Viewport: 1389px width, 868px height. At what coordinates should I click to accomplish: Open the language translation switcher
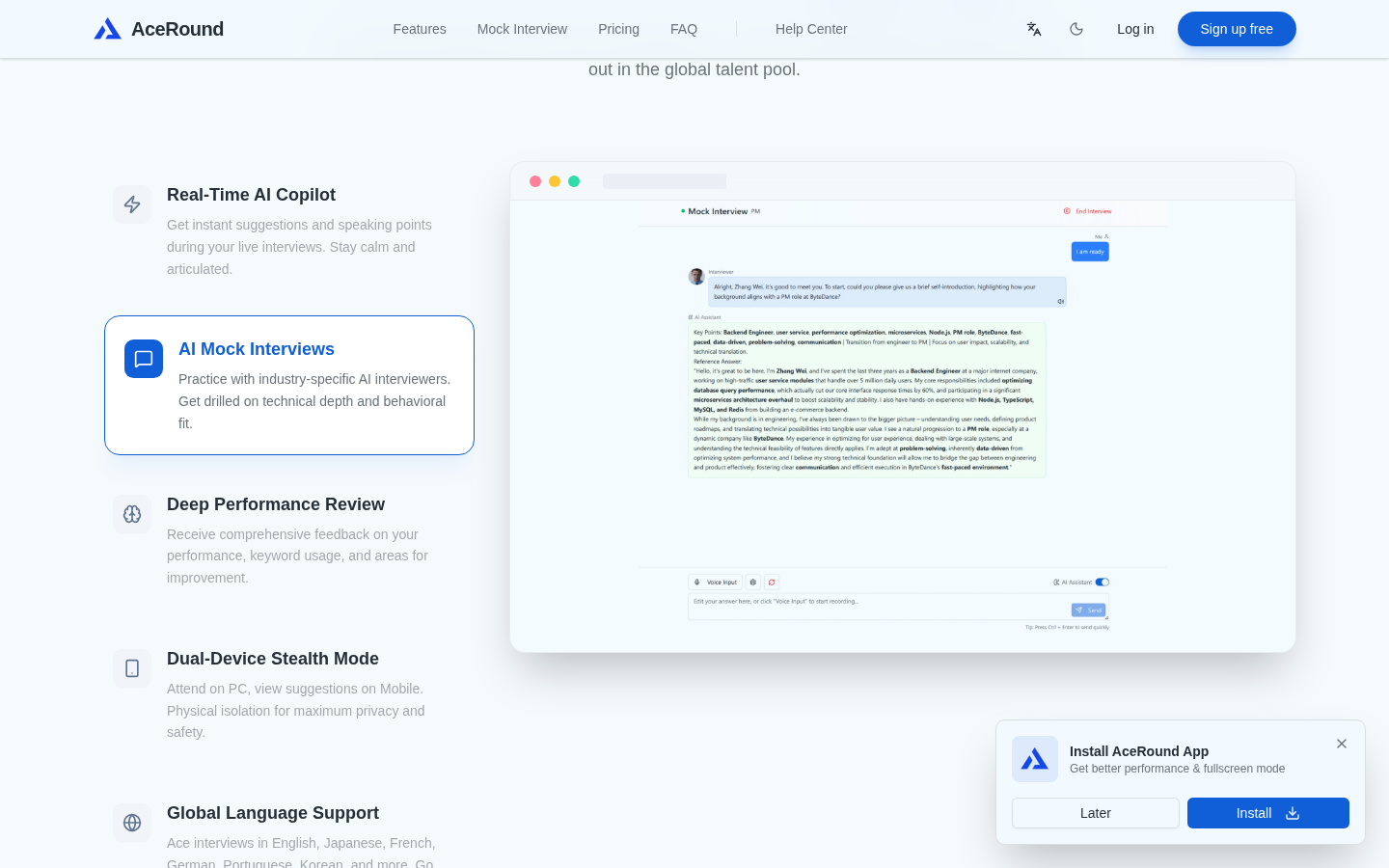(1034, 29)
